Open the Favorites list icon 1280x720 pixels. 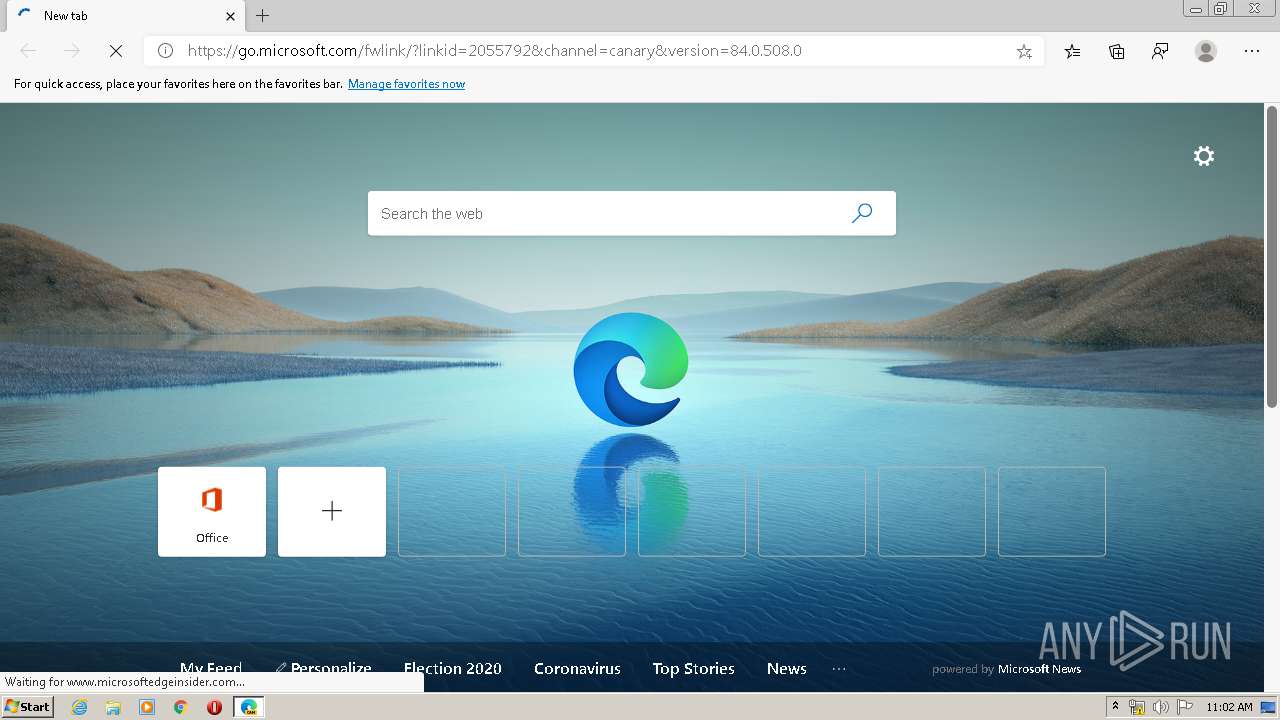point(1072,51)
